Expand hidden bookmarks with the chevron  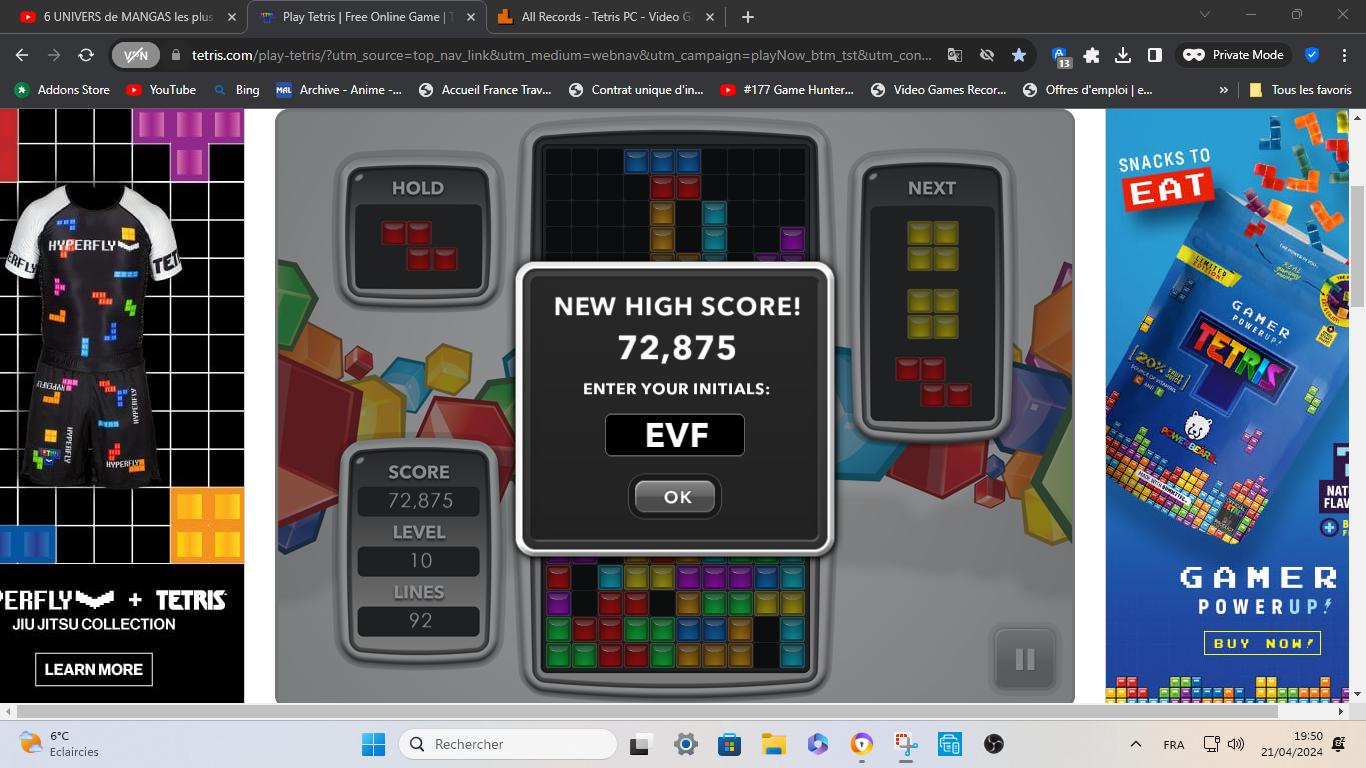click(x=1223, y=90)
